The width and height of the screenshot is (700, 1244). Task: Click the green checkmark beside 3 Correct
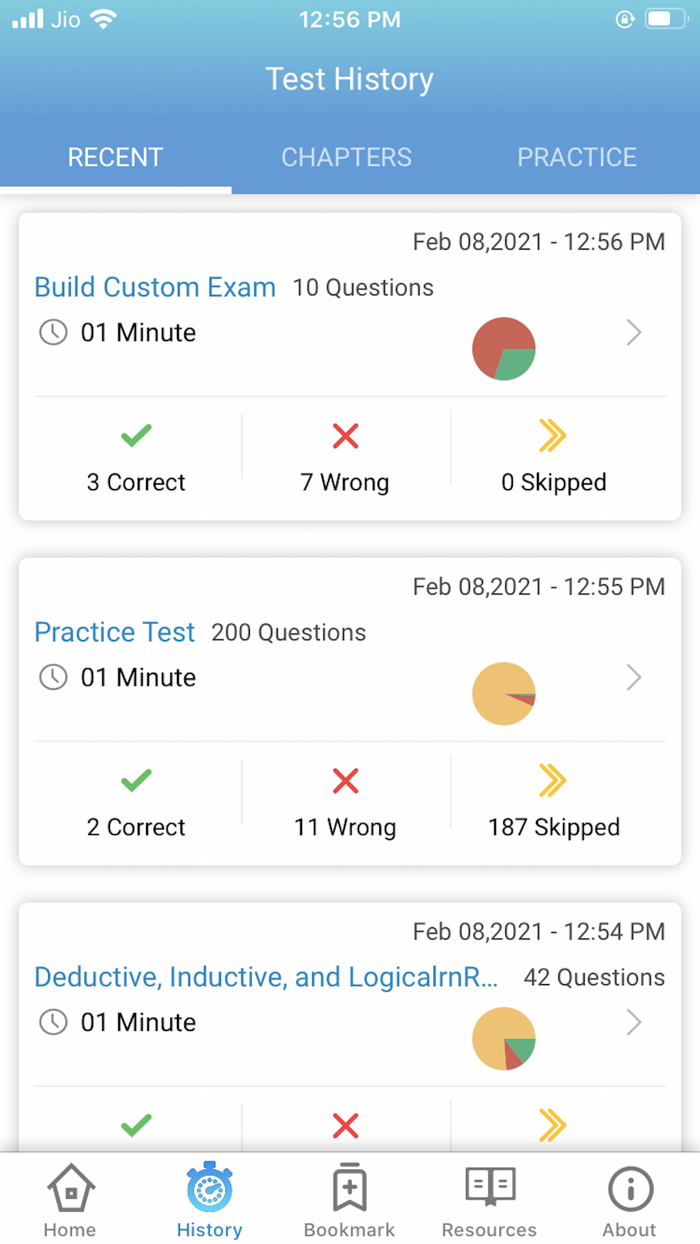point(136,435)
